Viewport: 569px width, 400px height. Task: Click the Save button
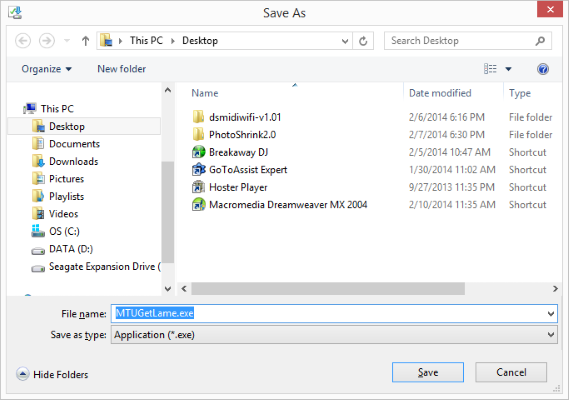click(x=428, y=372)
